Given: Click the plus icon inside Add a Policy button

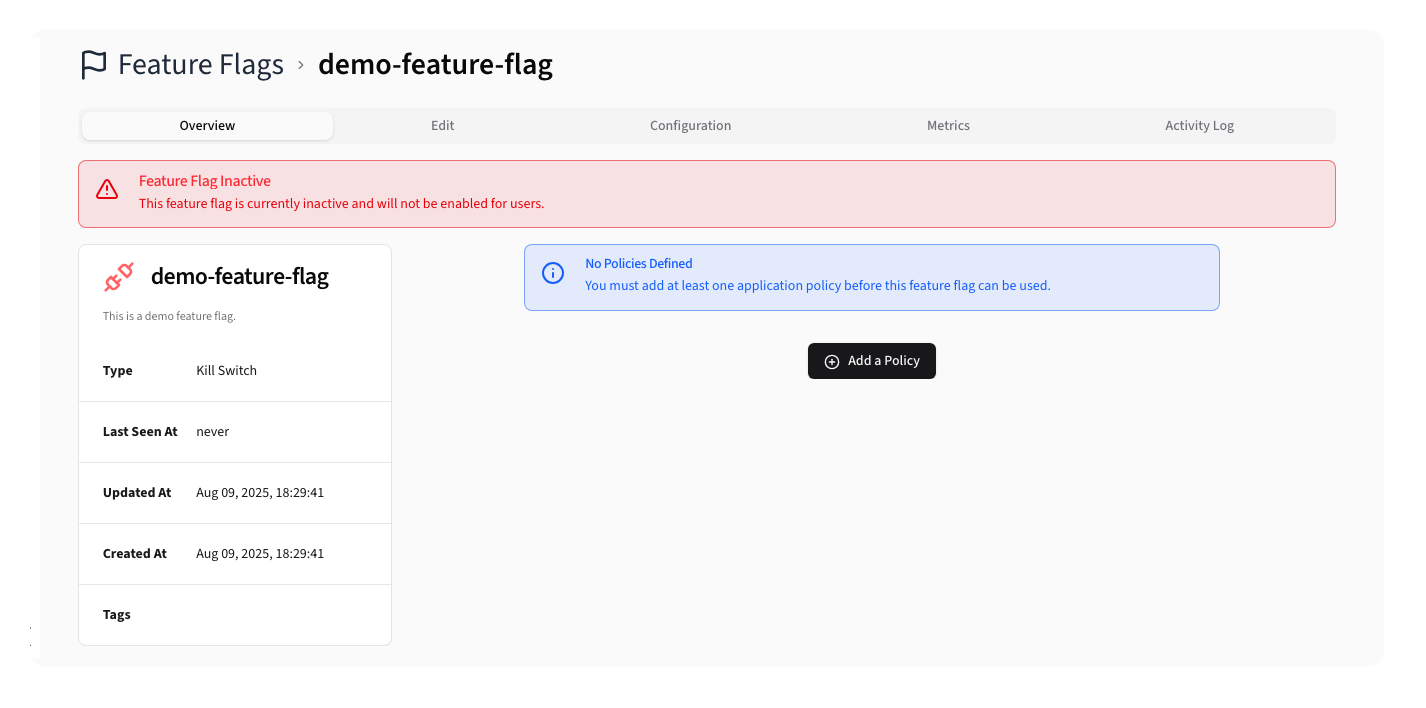Looking at the screenshot, I should (x=832, y=361).
